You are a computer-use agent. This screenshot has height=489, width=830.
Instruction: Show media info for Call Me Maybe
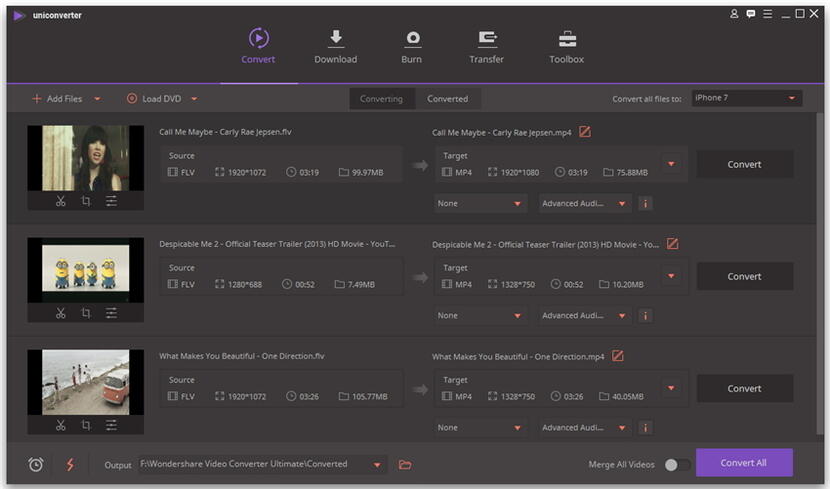[645, 204]
